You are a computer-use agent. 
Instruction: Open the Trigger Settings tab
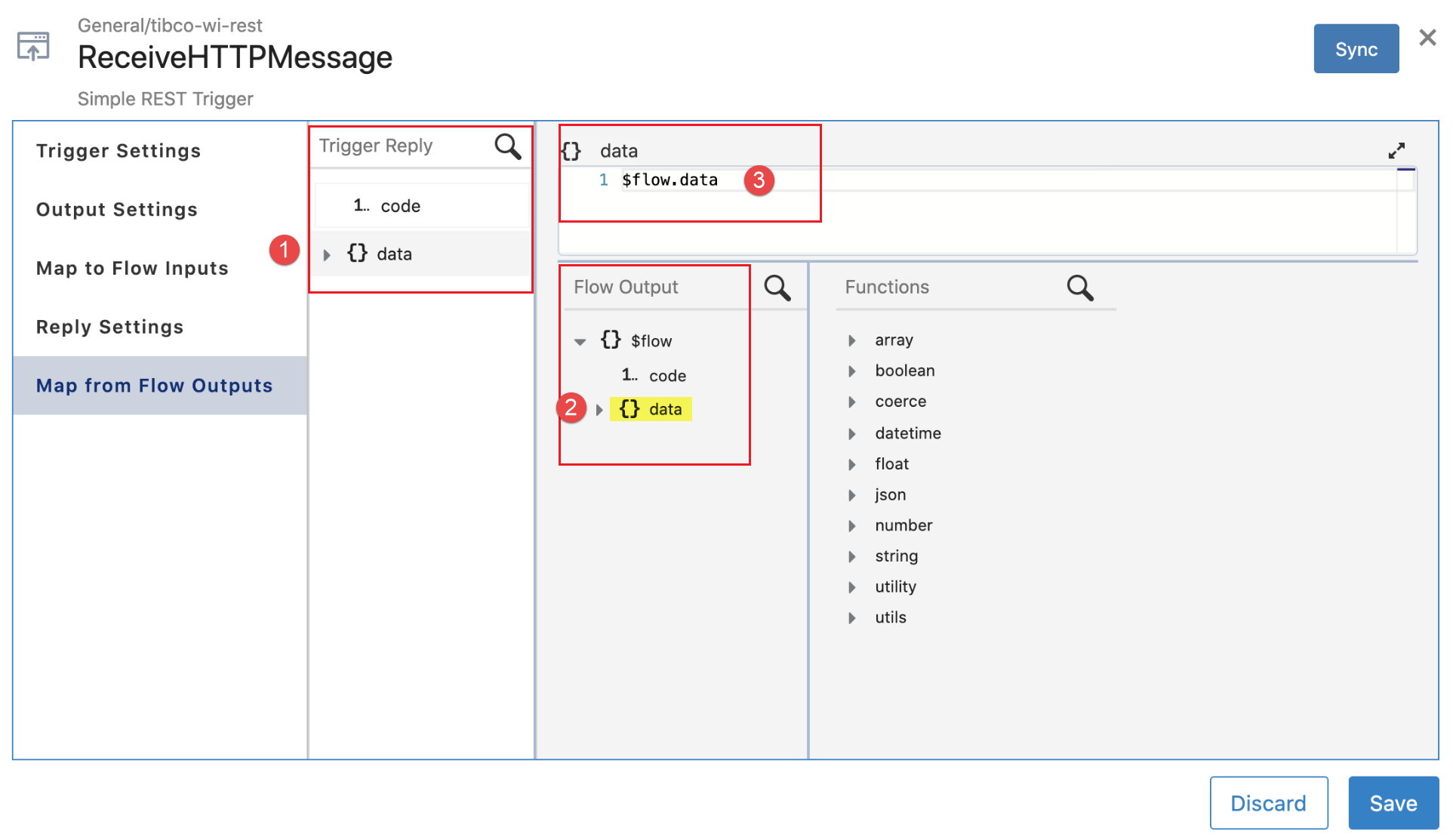coord(119,151)
